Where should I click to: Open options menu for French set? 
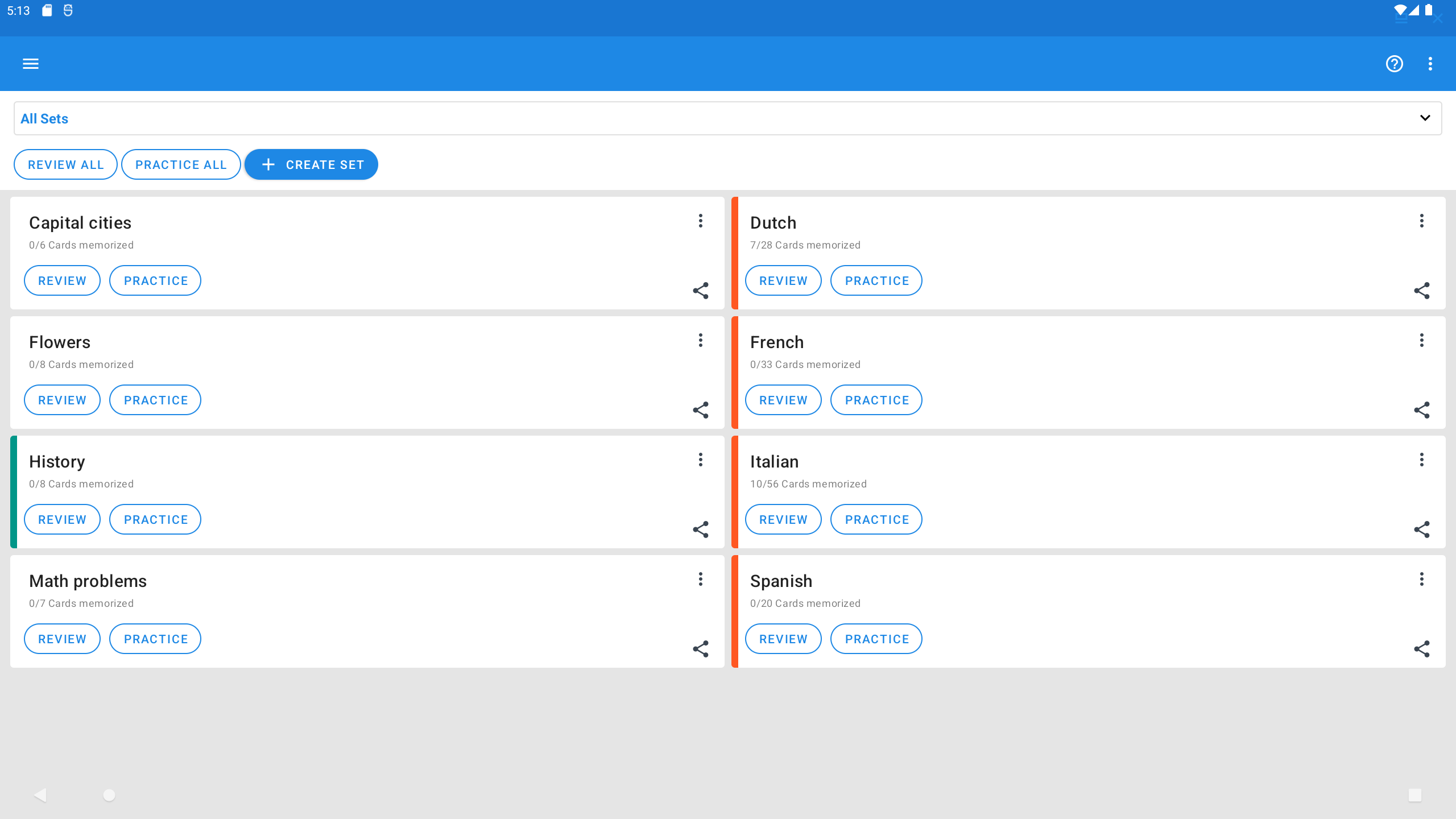[1422, 340]
